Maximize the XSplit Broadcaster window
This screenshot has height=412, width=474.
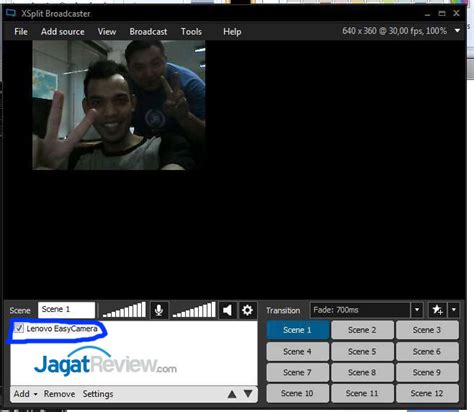click(442, 13)
